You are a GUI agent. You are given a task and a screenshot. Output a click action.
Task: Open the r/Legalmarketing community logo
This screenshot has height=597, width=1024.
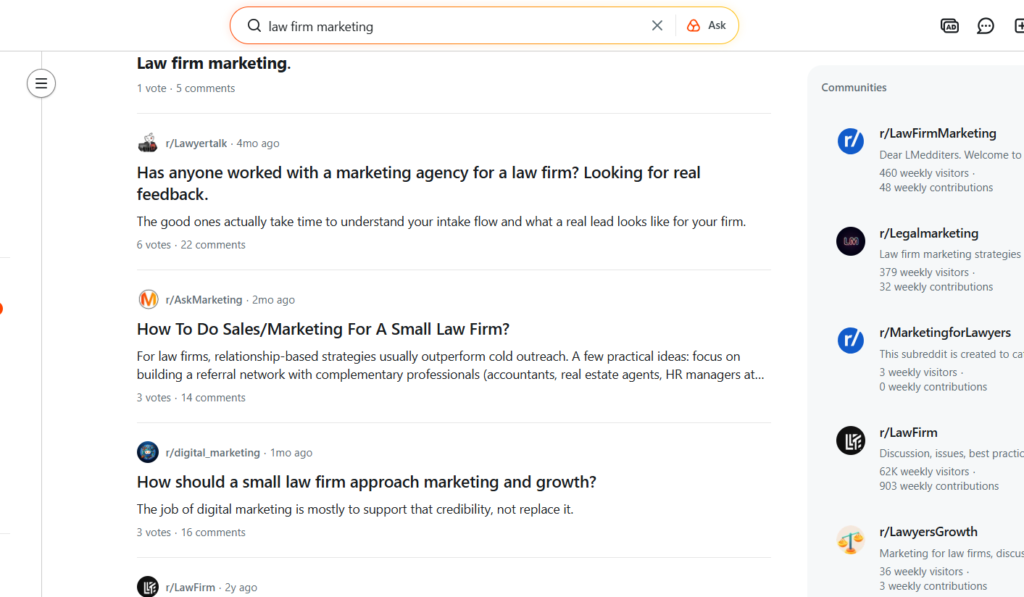[850, 241]
